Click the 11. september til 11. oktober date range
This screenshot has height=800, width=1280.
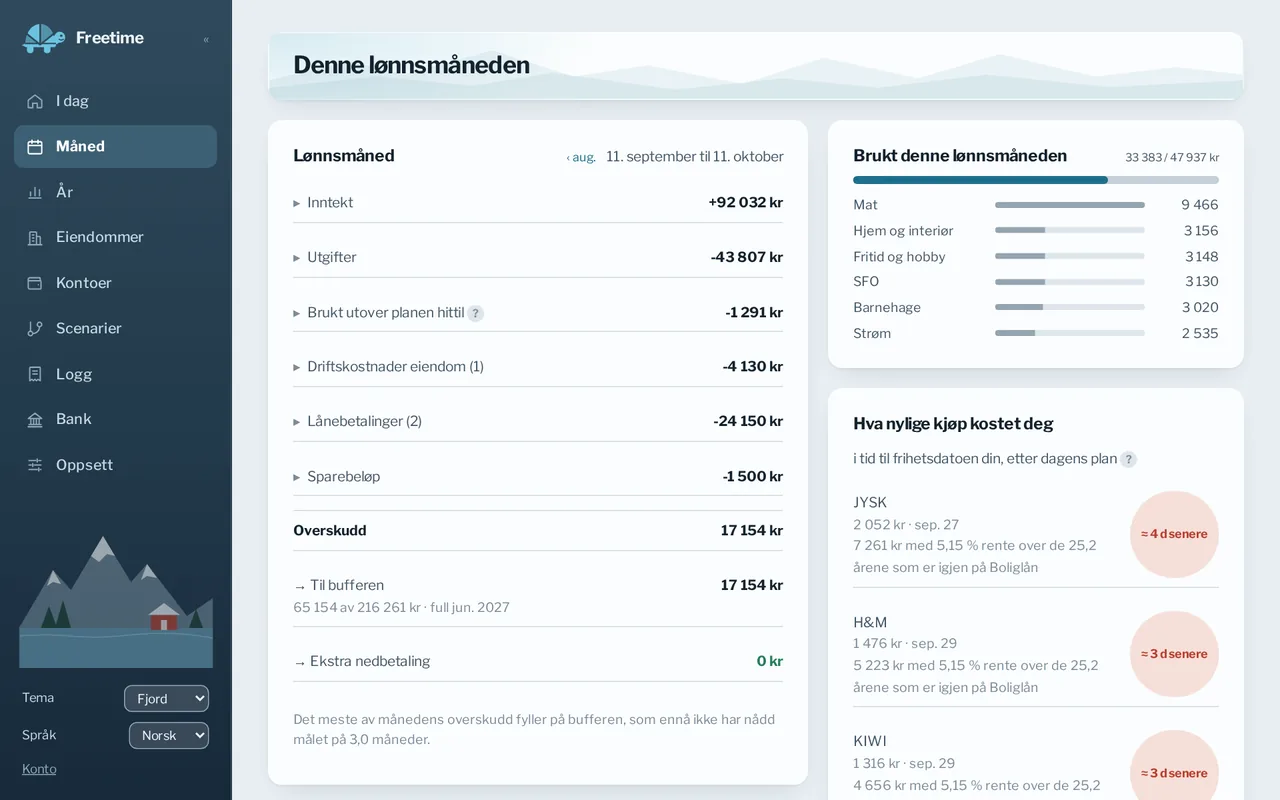tap(695, 157)
